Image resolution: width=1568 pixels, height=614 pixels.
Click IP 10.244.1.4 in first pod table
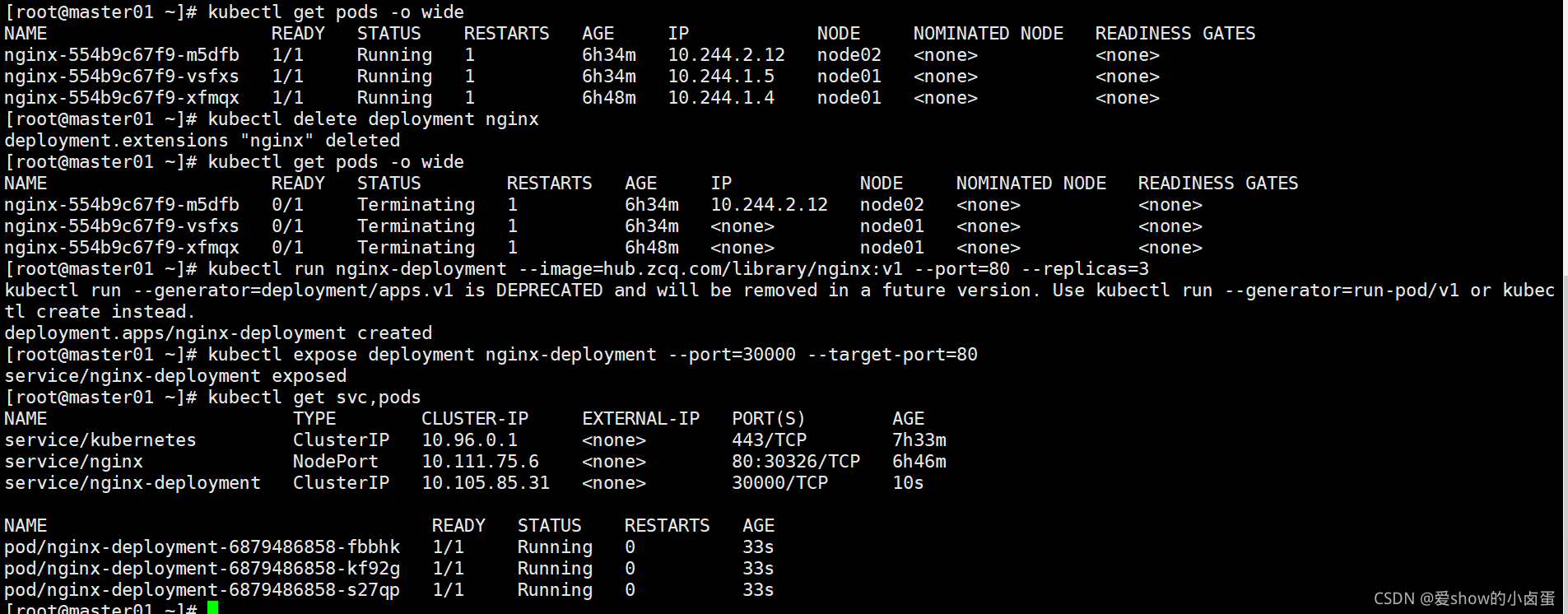pos(721,98)
